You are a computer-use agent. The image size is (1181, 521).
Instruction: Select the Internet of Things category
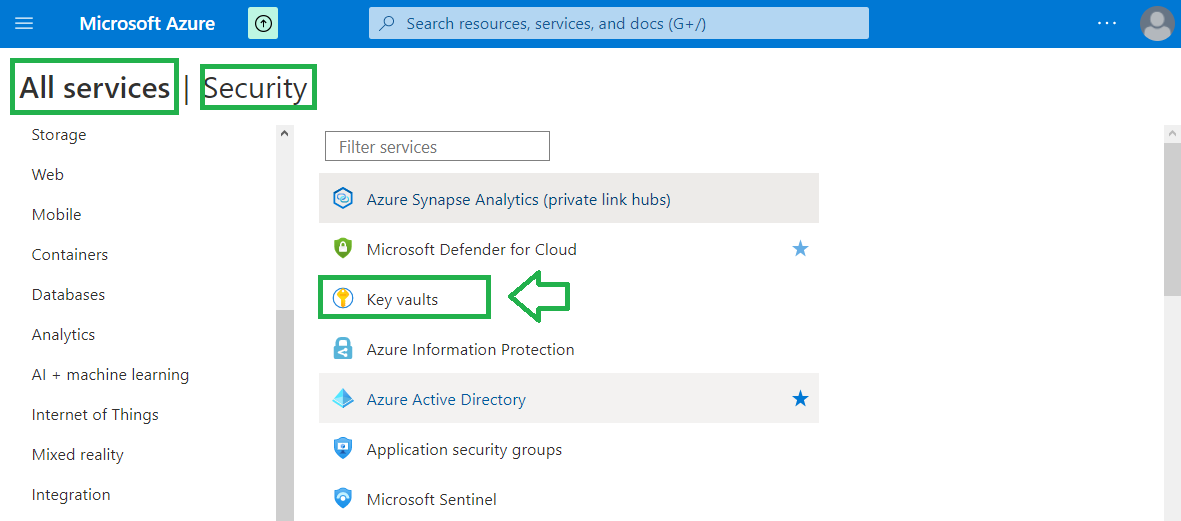(95, 414)
